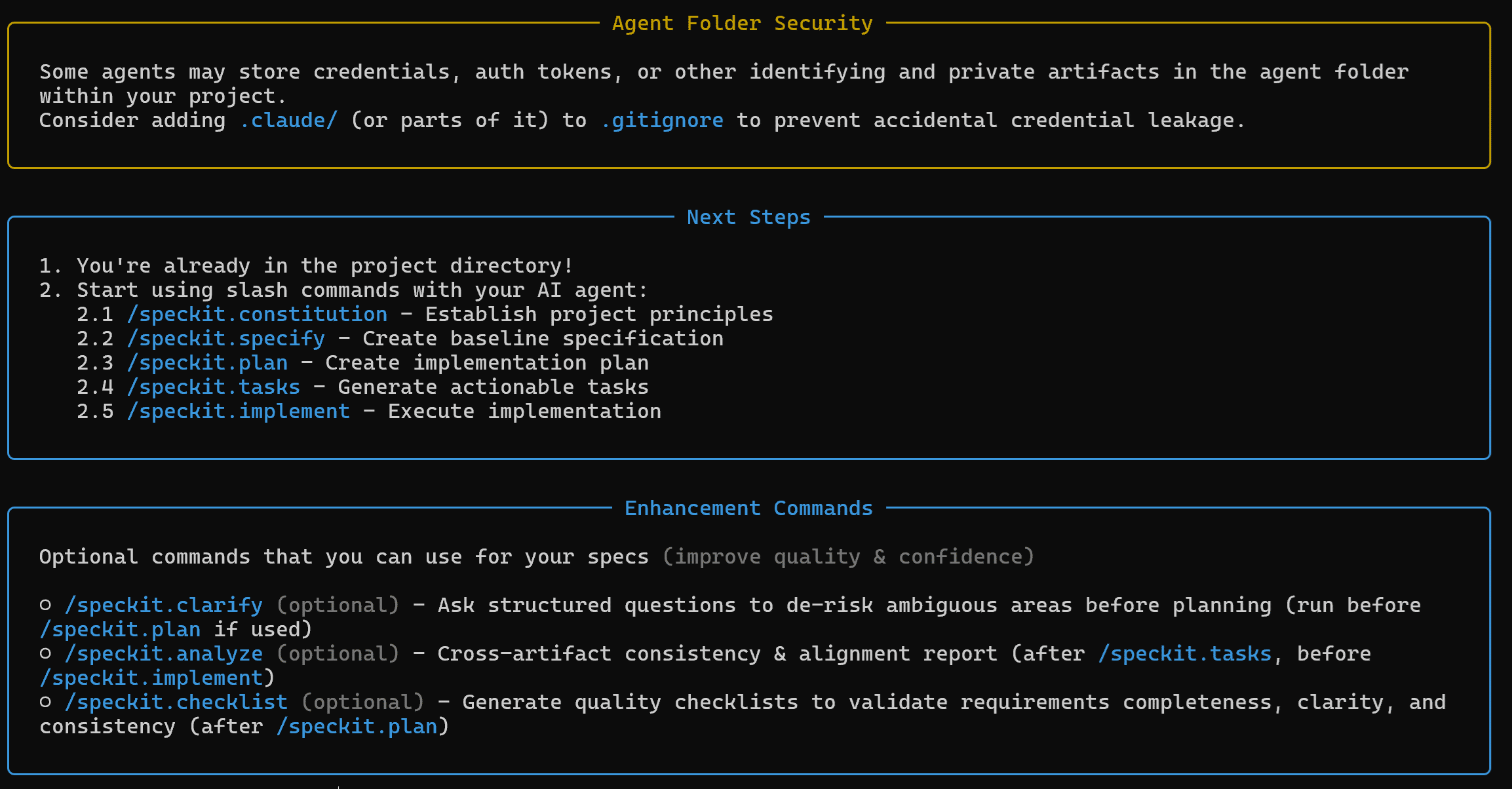Click the bullet circle before /speckit.clarify
Image resolution: width=1512 pixels, height=789 pixels.
coord(45,606)
